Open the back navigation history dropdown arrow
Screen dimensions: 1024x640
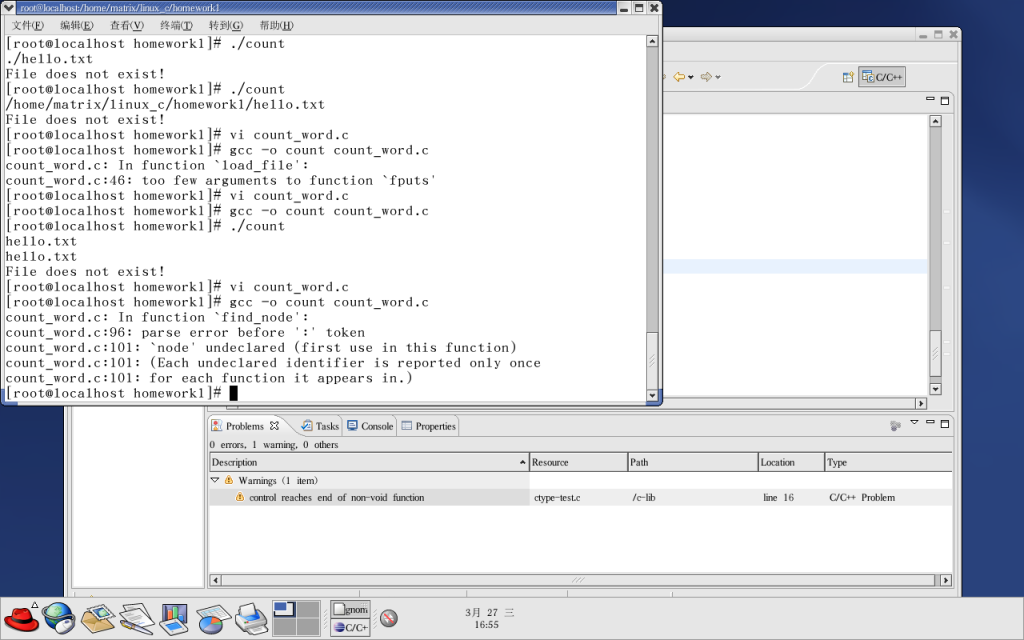pyautogui.click(x=691, y=77)
